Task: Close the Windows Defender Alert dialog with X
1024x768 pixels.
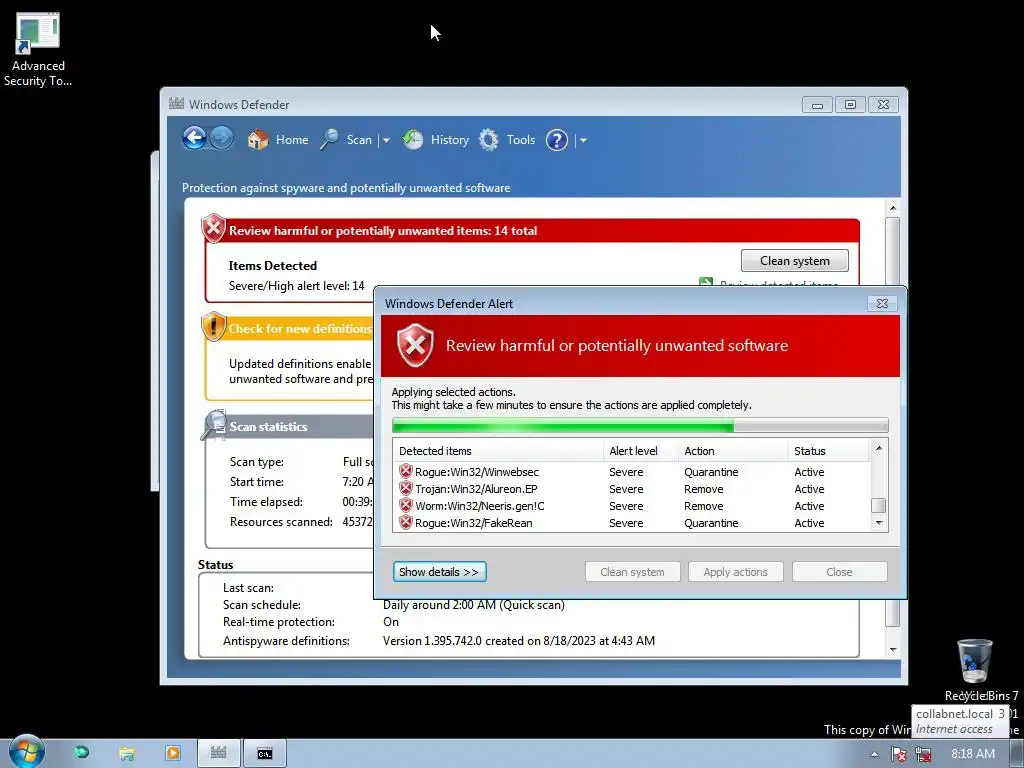Action: 882,303
